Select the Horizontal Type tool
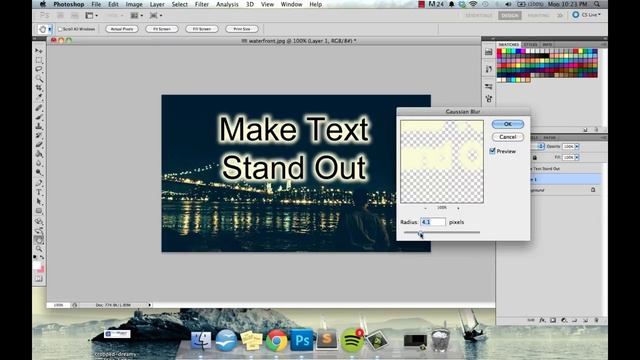Screen dimensions: 640x360 coord(39,192)
